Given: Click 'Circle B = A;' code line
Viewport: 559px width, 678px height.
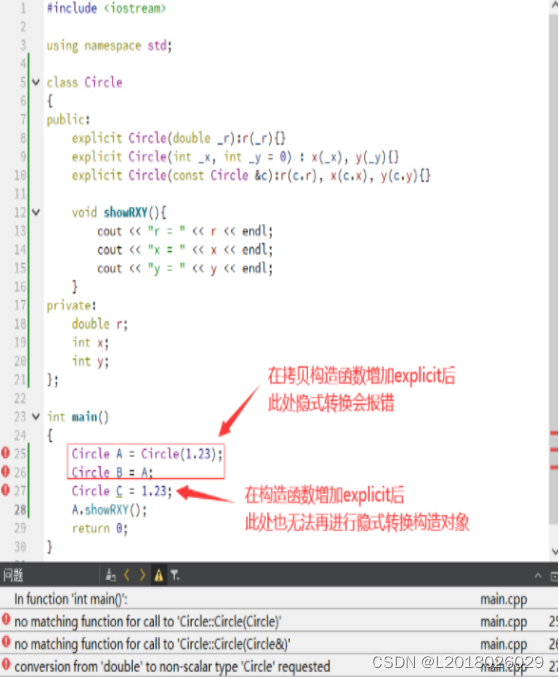Looking at the screenshot, I should tap(112, 472).
